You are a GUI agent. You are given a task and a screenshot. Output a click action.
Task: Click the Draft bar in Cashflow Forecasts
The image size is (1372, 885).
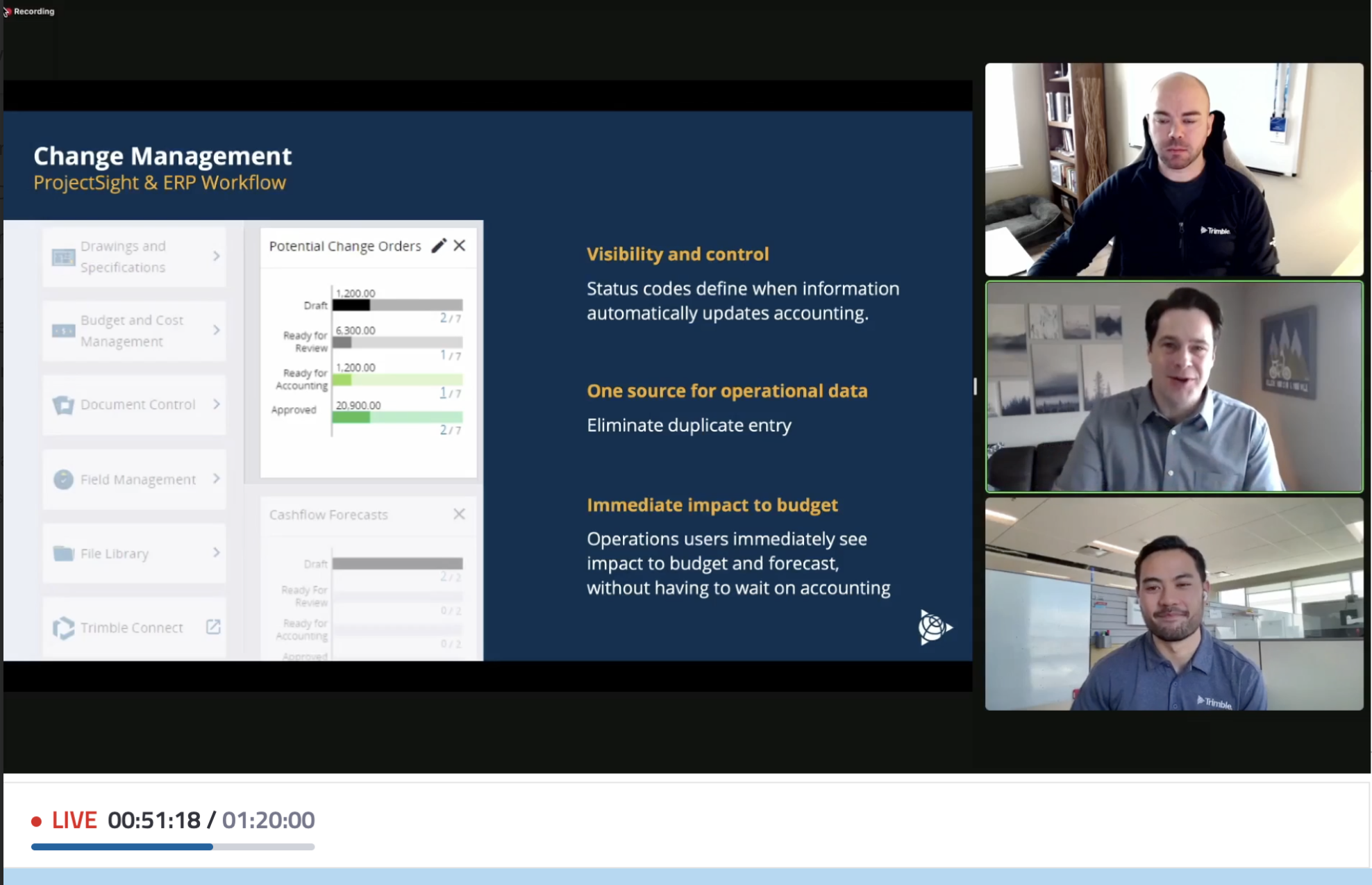pyautogui.click(x=397, y=563)
